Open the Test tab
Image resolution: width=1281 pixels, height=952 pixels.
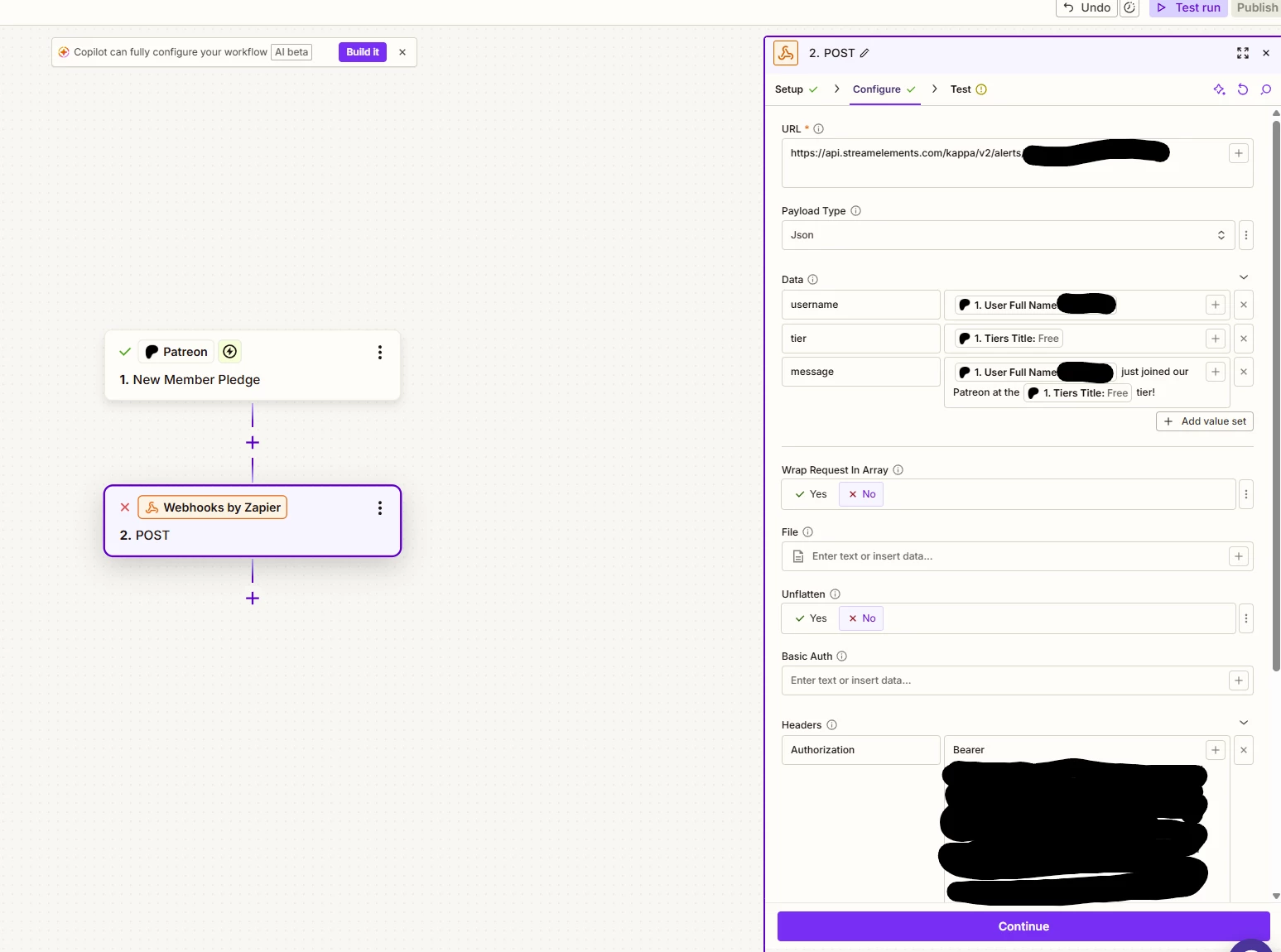point(968,89)
